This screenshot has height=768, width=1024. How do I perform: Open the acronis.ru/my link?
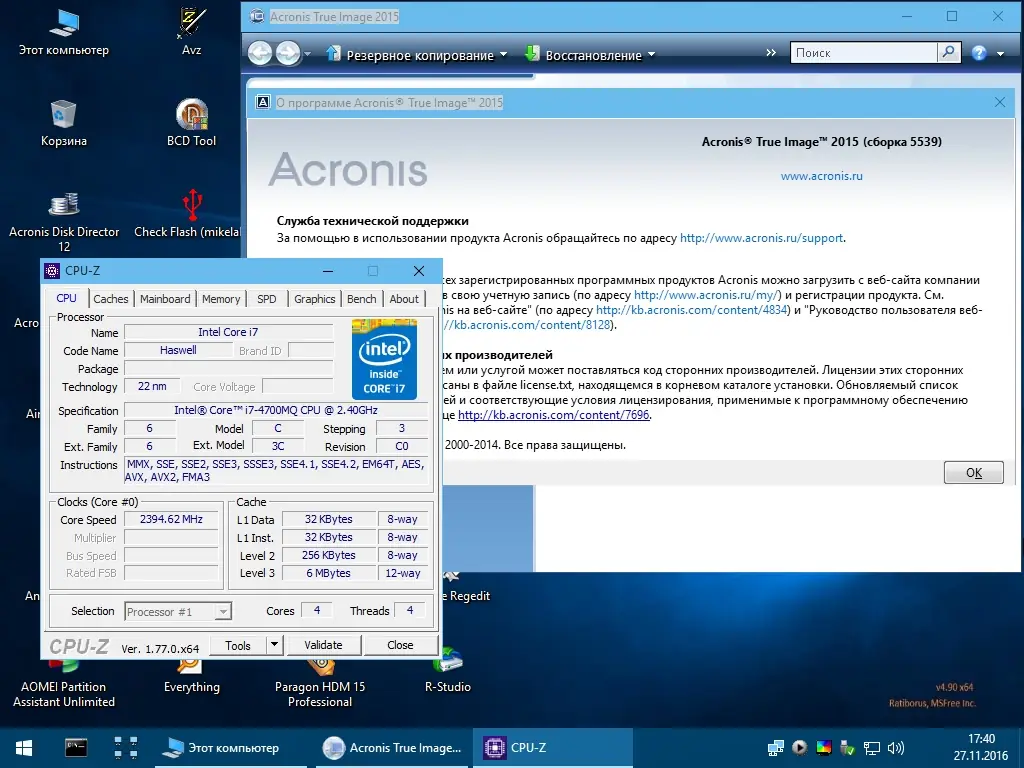(707, 295)
